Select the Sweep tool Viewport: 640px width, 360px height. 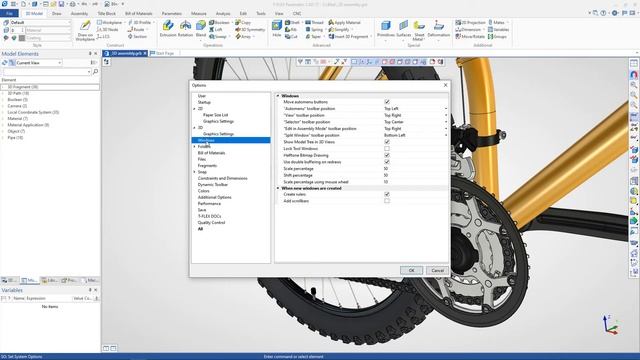(217, 36)
